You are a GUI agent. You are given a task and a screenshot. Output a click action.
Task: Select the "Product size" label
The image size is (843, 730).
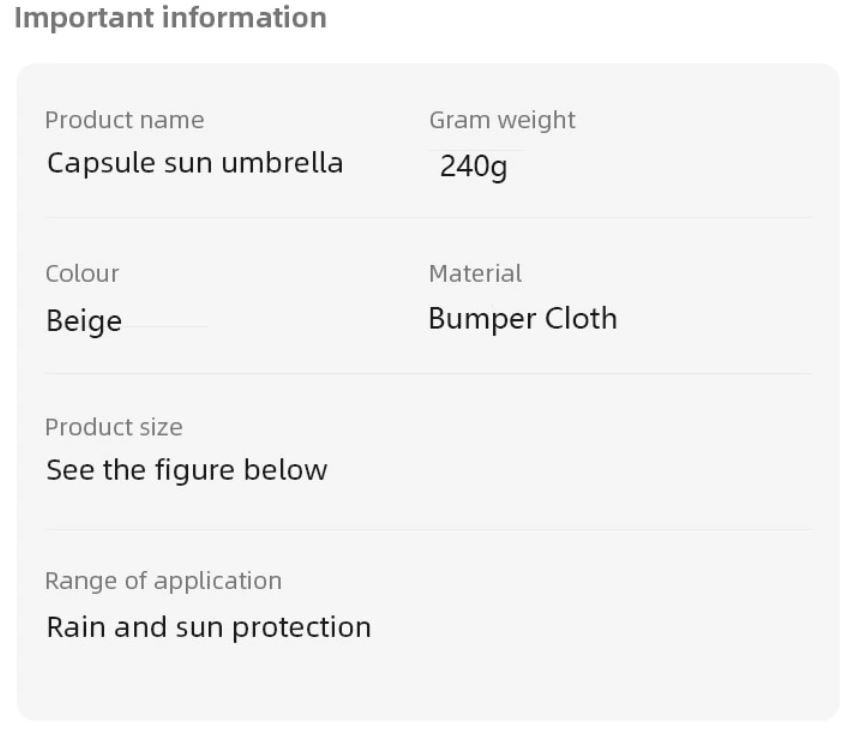point(113,427)
